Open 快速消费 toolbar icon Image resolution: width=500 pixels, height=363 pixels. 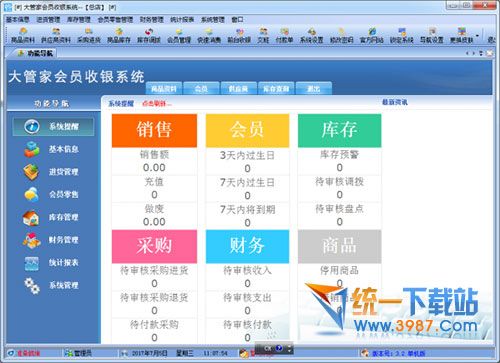pyautogui.click(x=209, y=35)
